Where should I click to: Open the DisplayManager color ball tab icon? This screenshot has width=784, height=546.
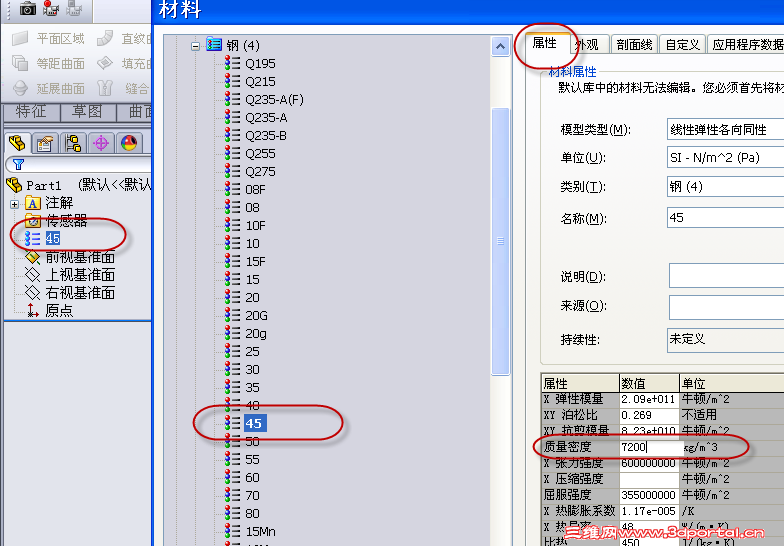129,144
